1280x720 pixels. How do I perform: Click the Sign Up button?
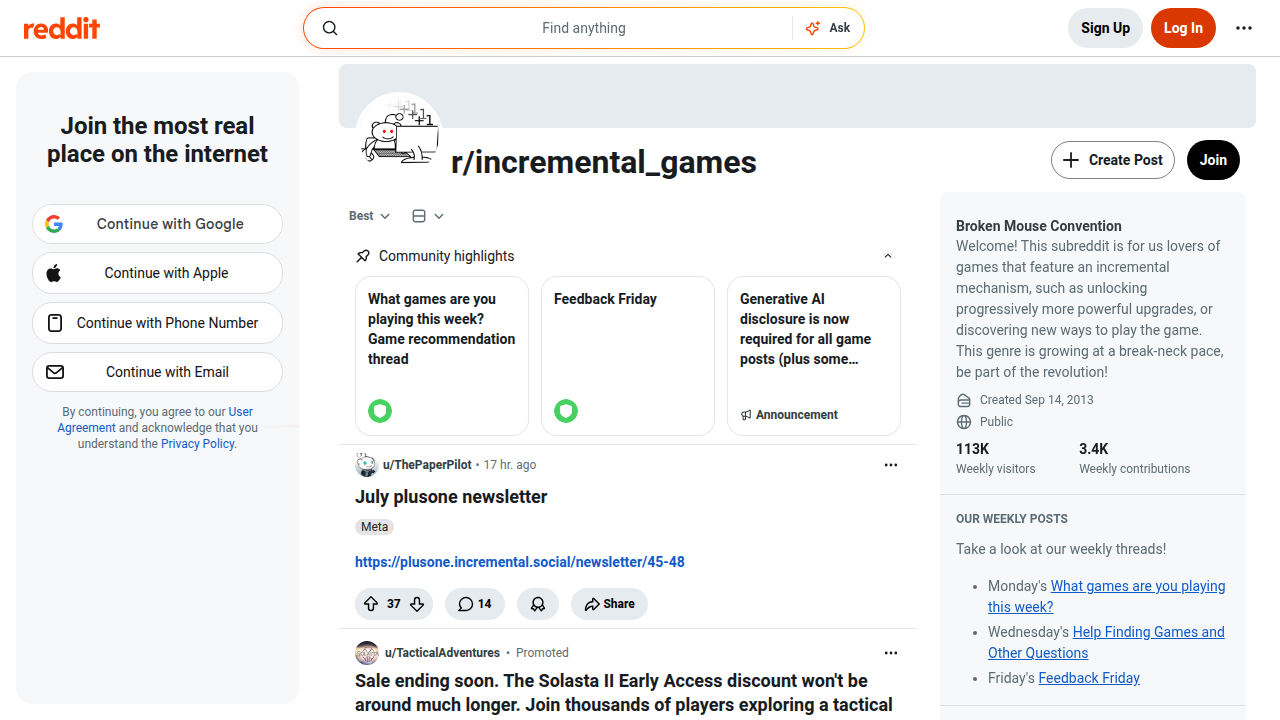(1105, 28)
